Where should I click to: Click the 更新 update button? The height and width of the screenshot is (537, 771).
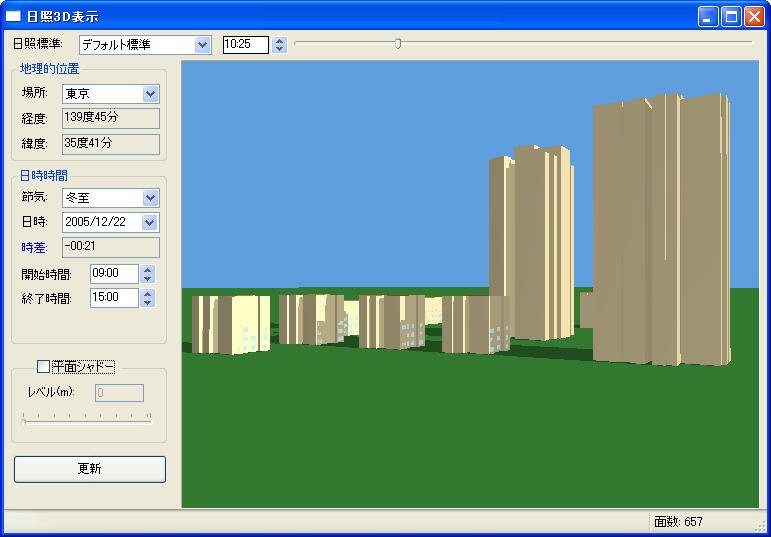click(90, 469)
